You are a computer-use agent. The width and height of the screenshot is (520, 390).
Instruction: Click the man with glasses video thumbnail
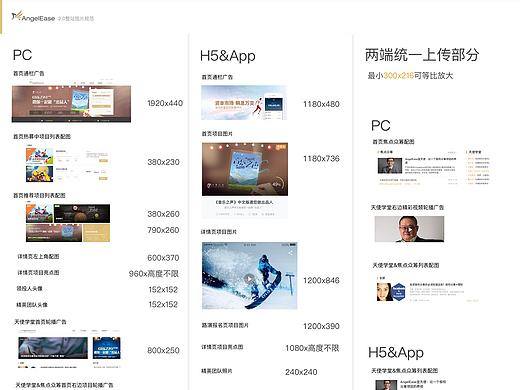point(409,229)
